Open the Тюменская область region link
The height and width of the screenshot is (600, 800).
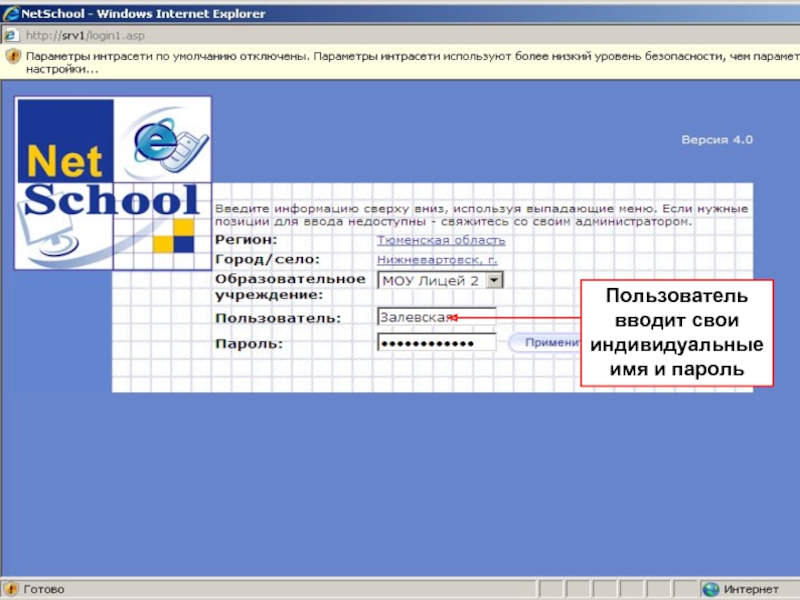(441, 240)
